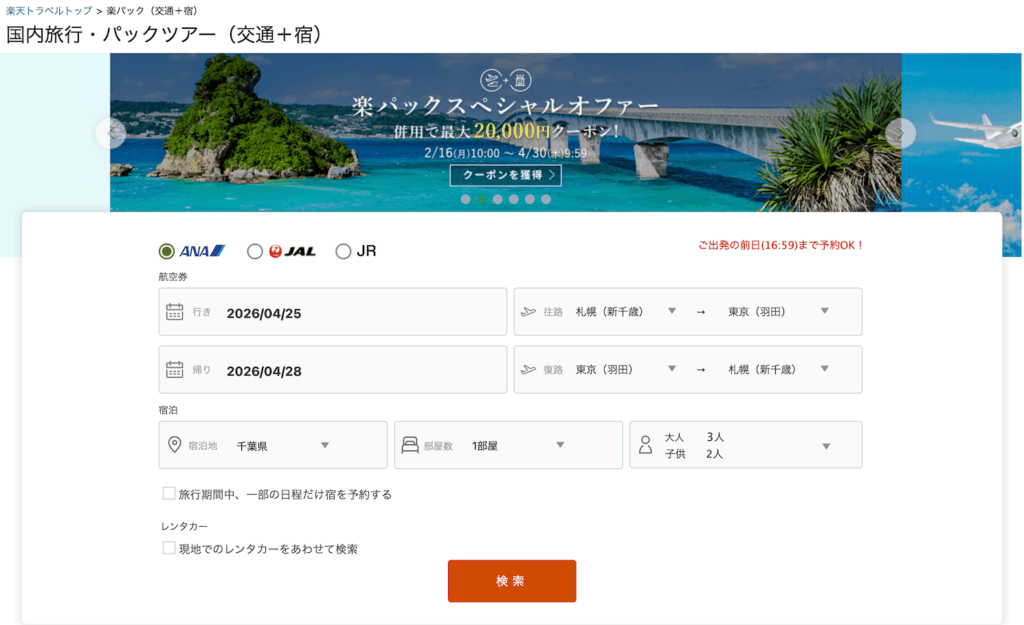Click the person icon for guest count
This screenshot has width=1024, height=625.
pos(645,445)
